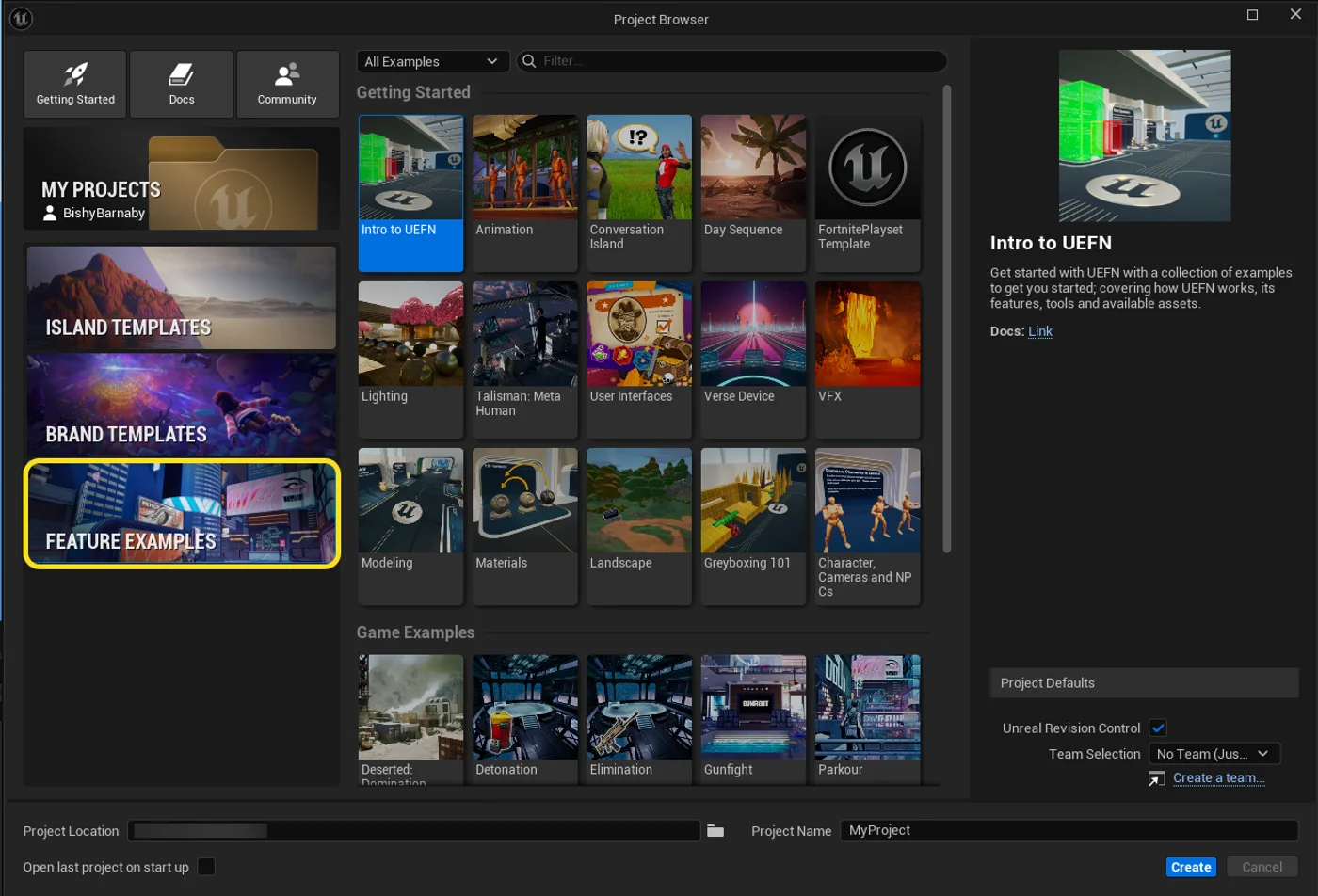The image size is (1318, 896).
Task: Select the FortnitePlayset Template
Action: coord(868,193)
